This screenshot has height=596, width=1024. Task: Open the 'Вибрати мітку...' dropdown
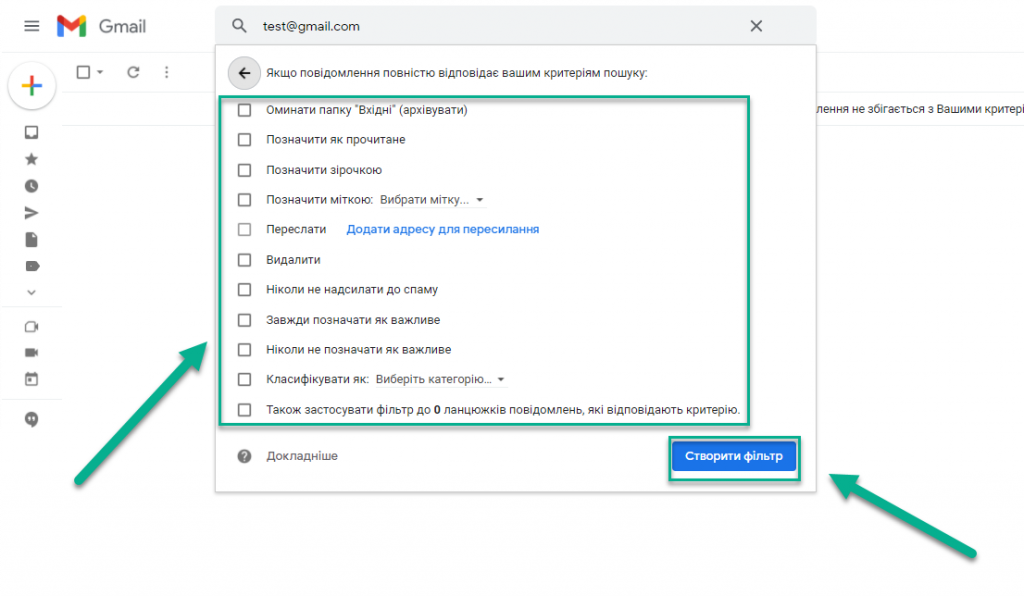click(432, 200)
